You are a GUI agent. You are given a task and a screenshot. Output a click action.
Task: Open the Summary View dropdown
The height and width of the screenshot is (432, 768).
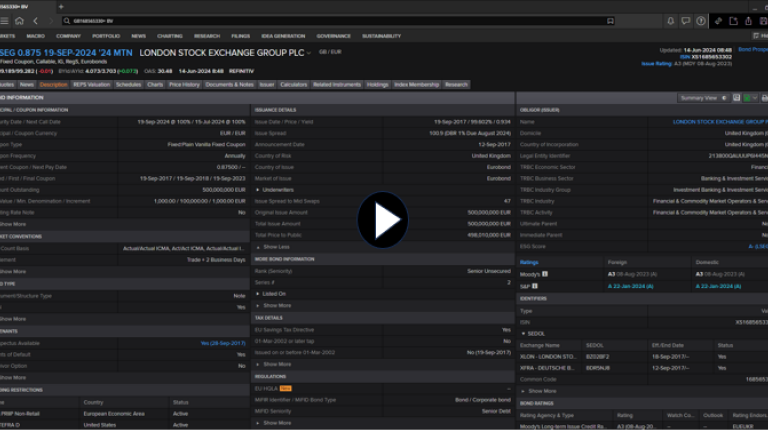coord(700,98)
